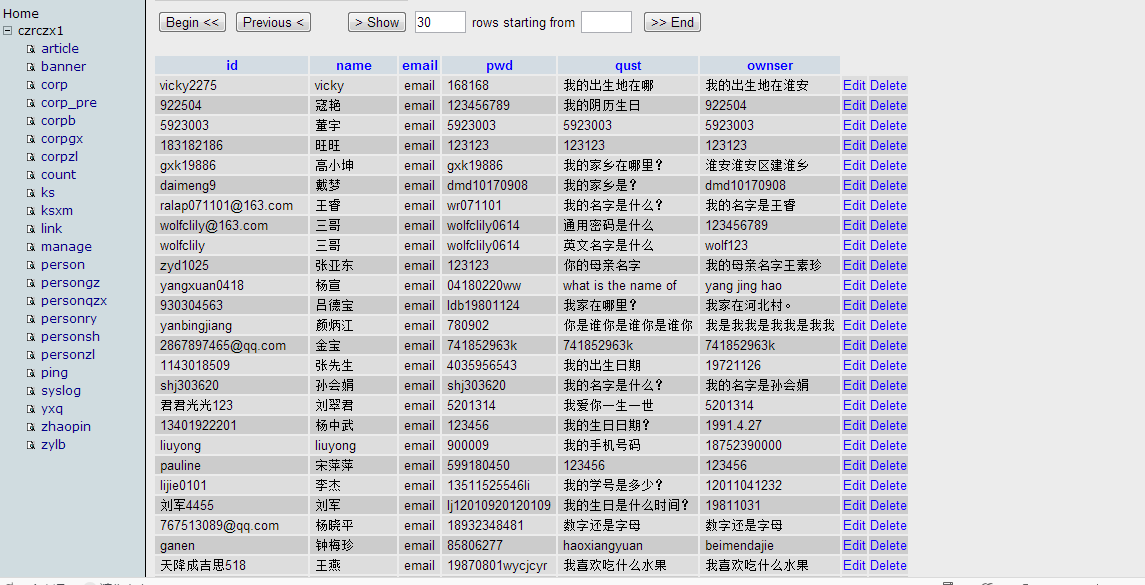Edit the liuyong row
This screenshot has width=1145, height=585.
(854, 446)
